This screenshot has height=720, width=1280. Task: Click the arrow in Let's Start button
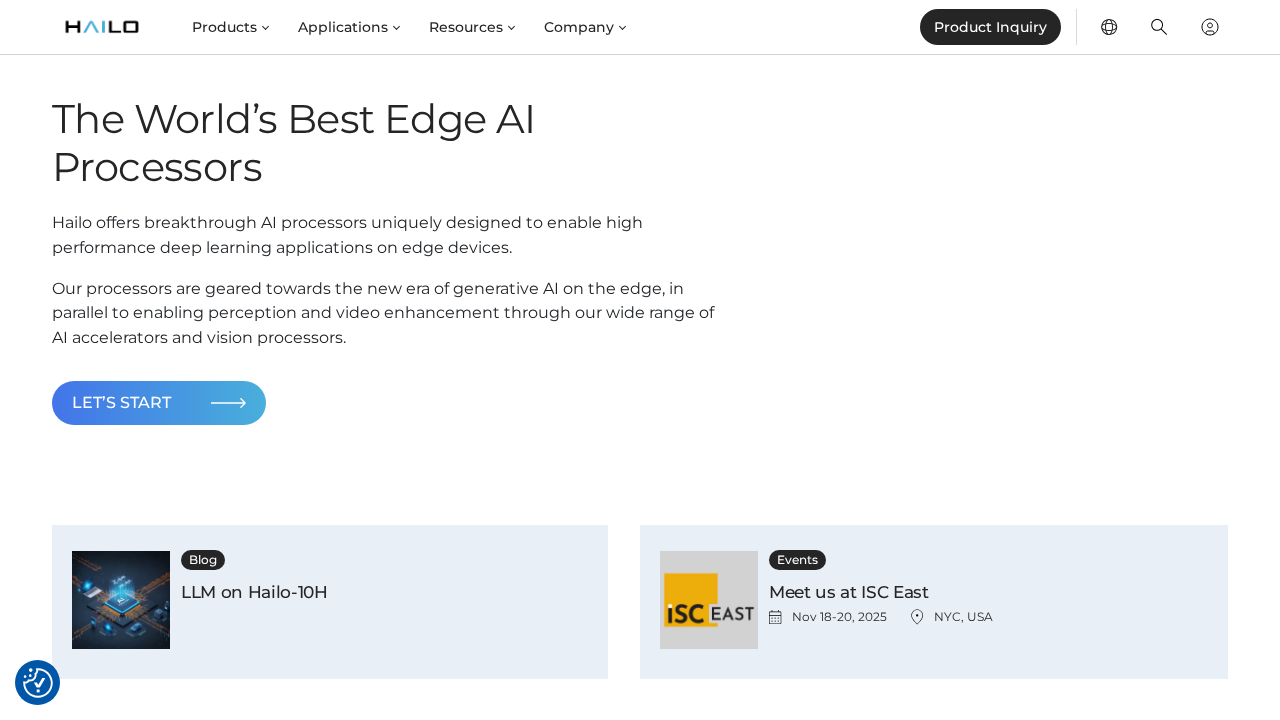pyautogui.click(x=228, y=403)
